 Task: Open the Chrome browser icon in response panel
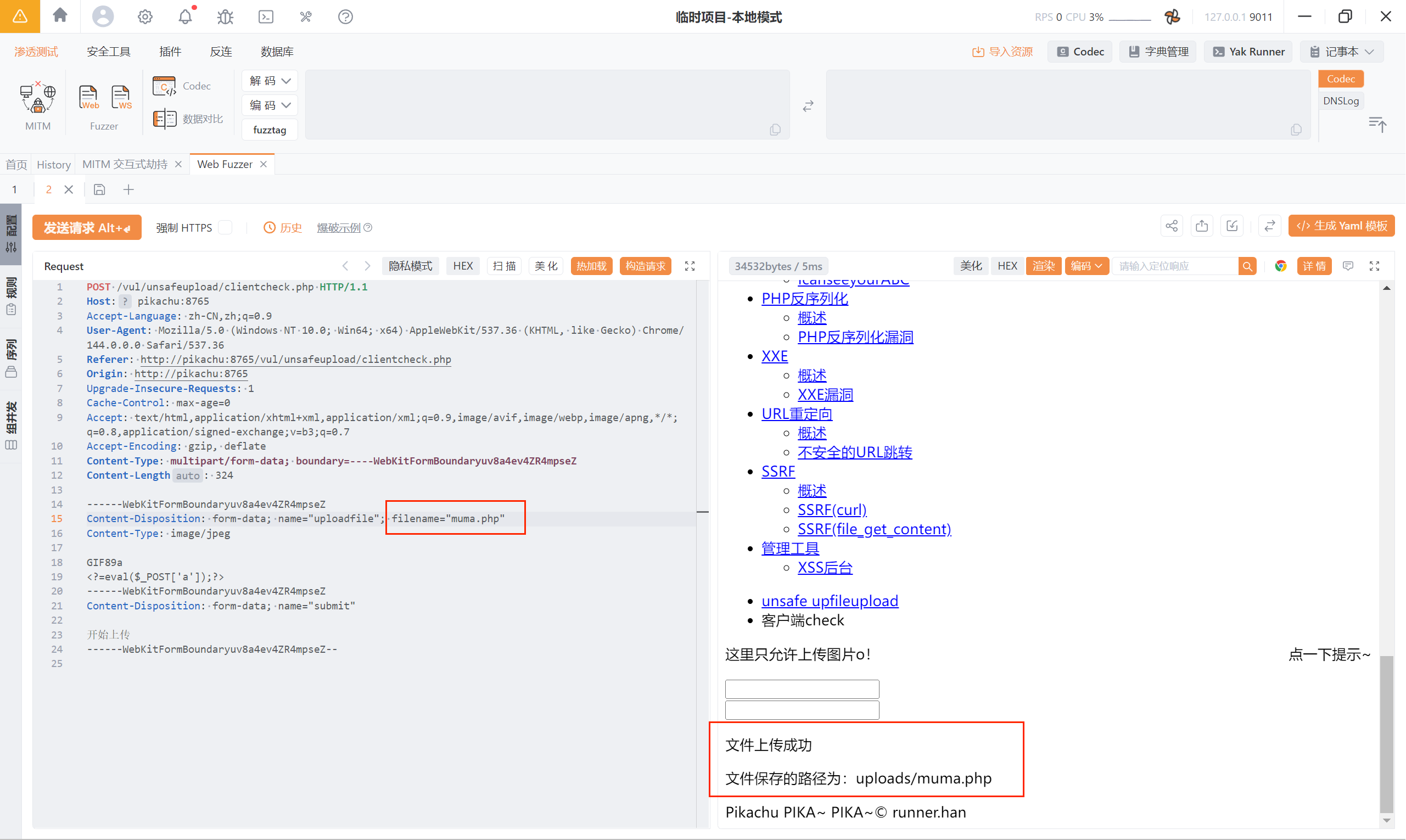1280,266
